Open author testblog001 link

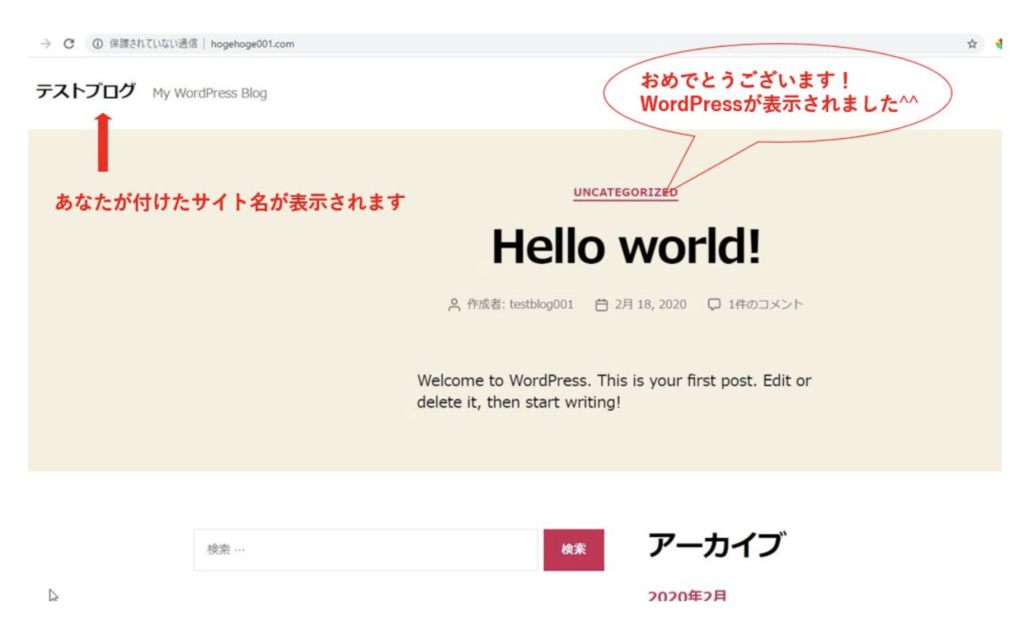pos(541,304)
